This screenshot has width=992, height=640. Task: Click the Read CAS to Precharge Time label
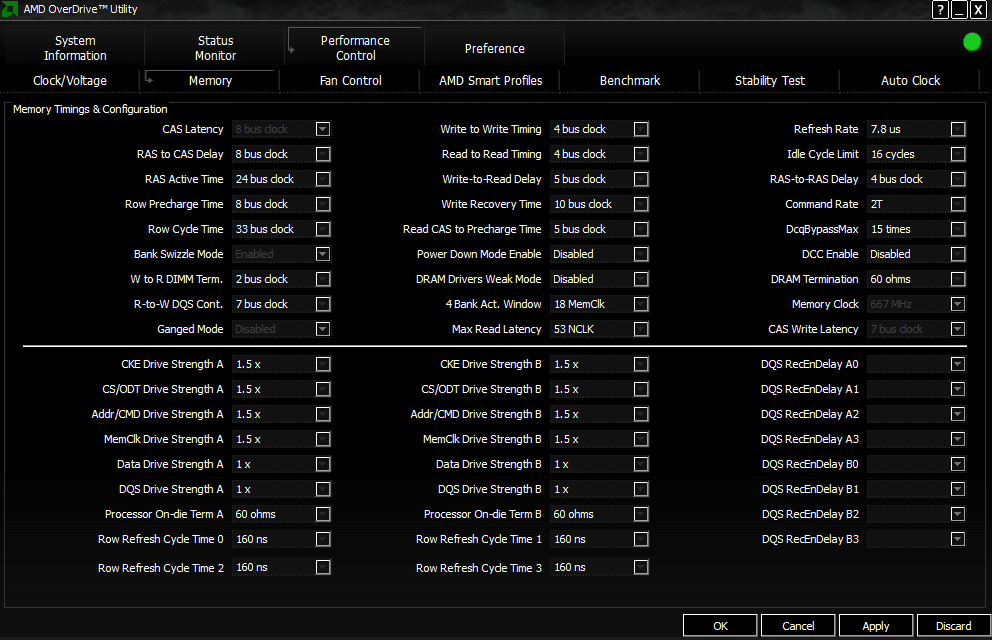[x=472, y=229]
